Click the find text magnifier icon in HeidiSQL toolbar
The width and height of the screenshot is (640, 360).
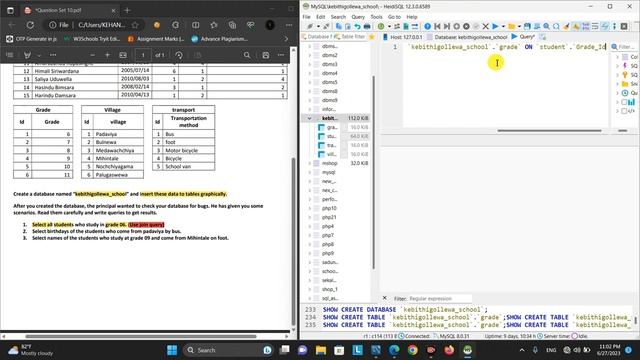point(546,26)
